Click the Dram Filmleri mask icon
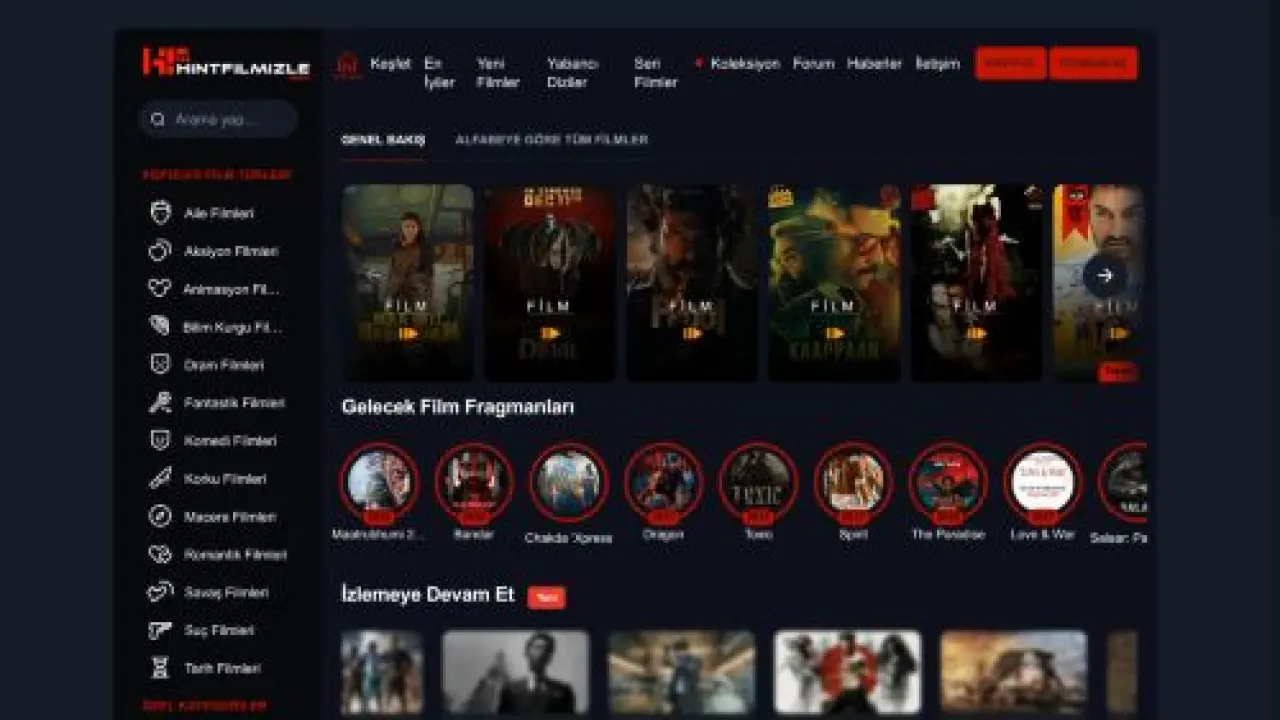Screen dimensions: 1280x720 160,364
